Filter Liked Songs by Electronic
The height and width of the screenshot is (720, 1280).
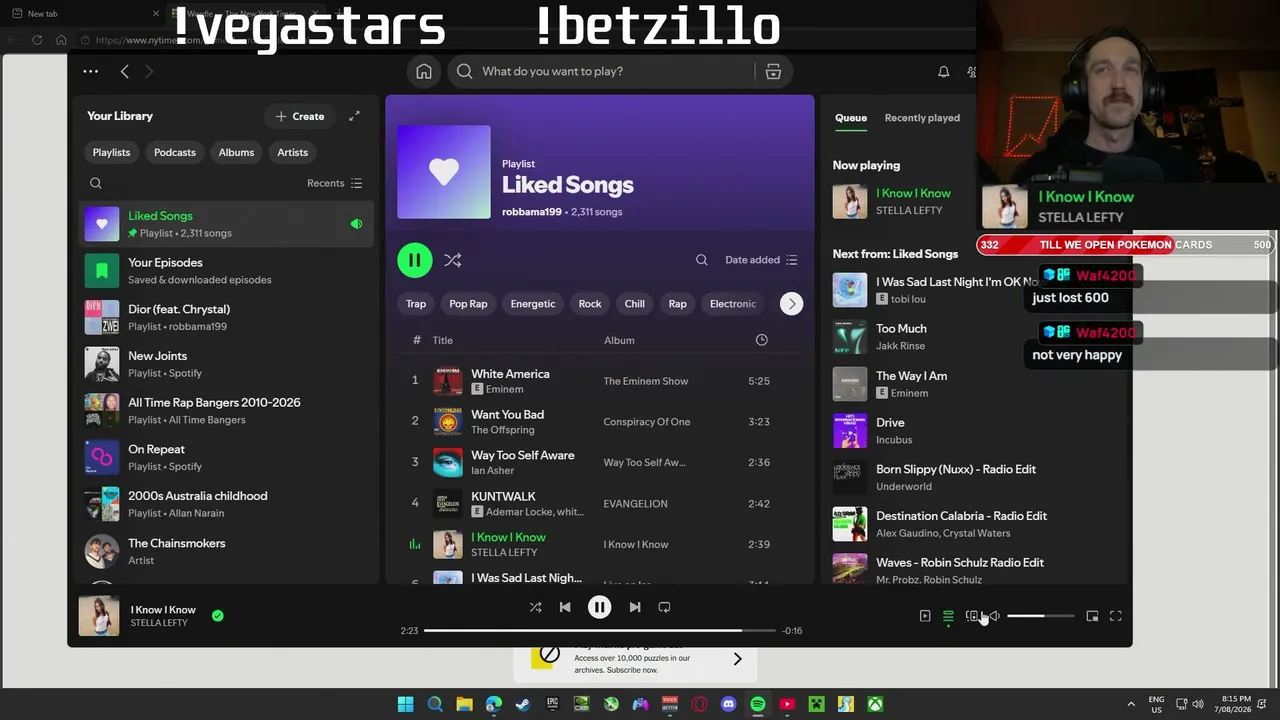click(x=733, y=304)
